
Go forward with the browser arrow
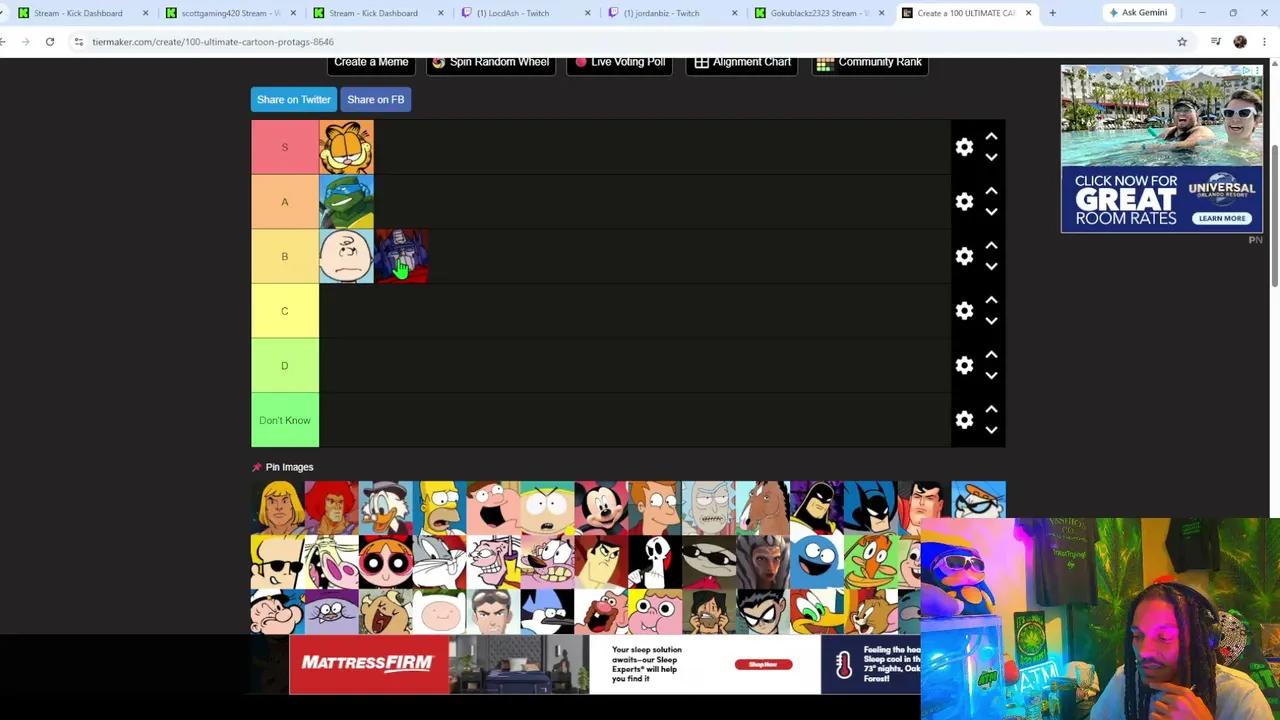tap(25, 42)
